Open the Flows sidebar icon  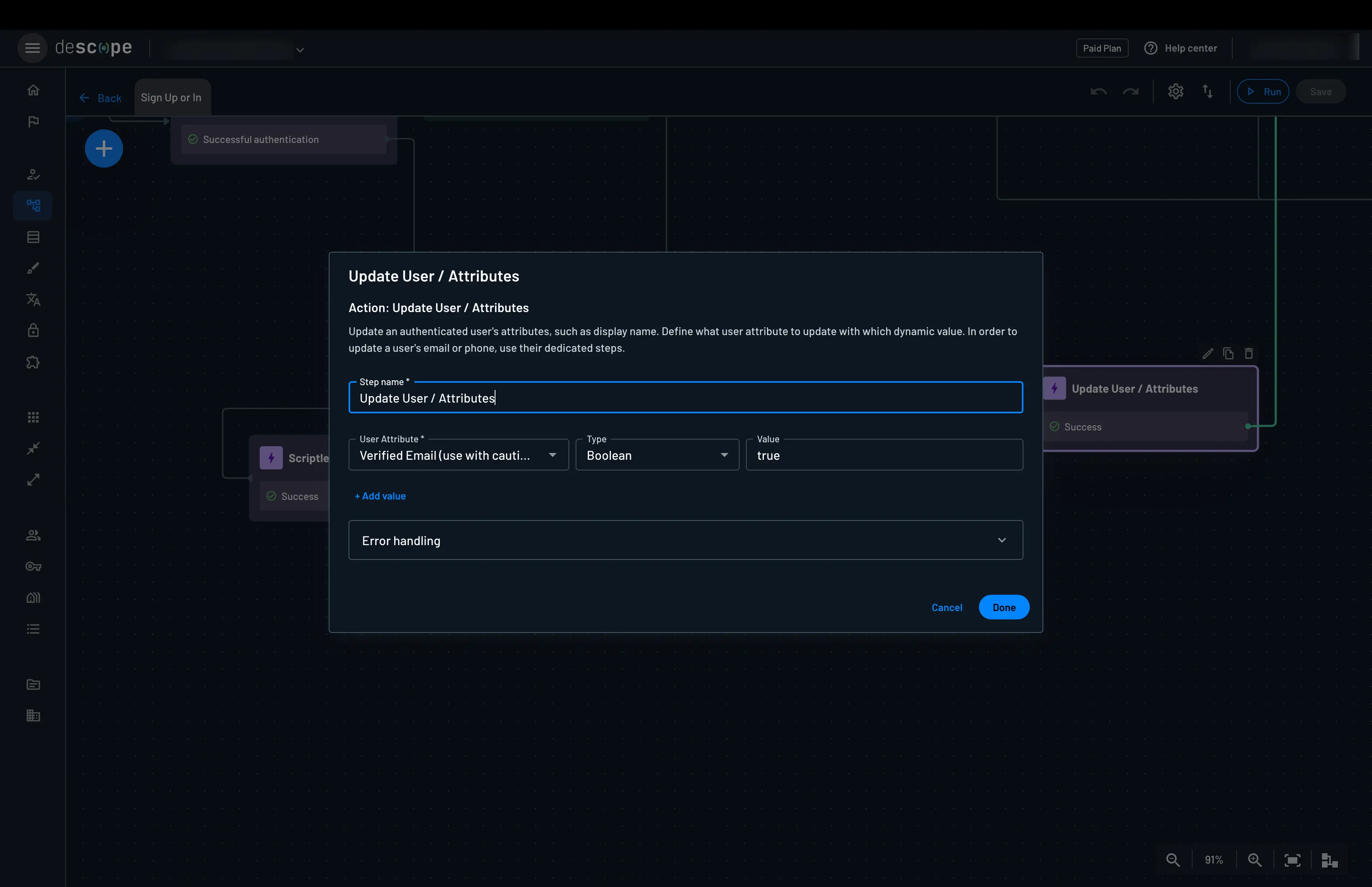tap(33, 206)
